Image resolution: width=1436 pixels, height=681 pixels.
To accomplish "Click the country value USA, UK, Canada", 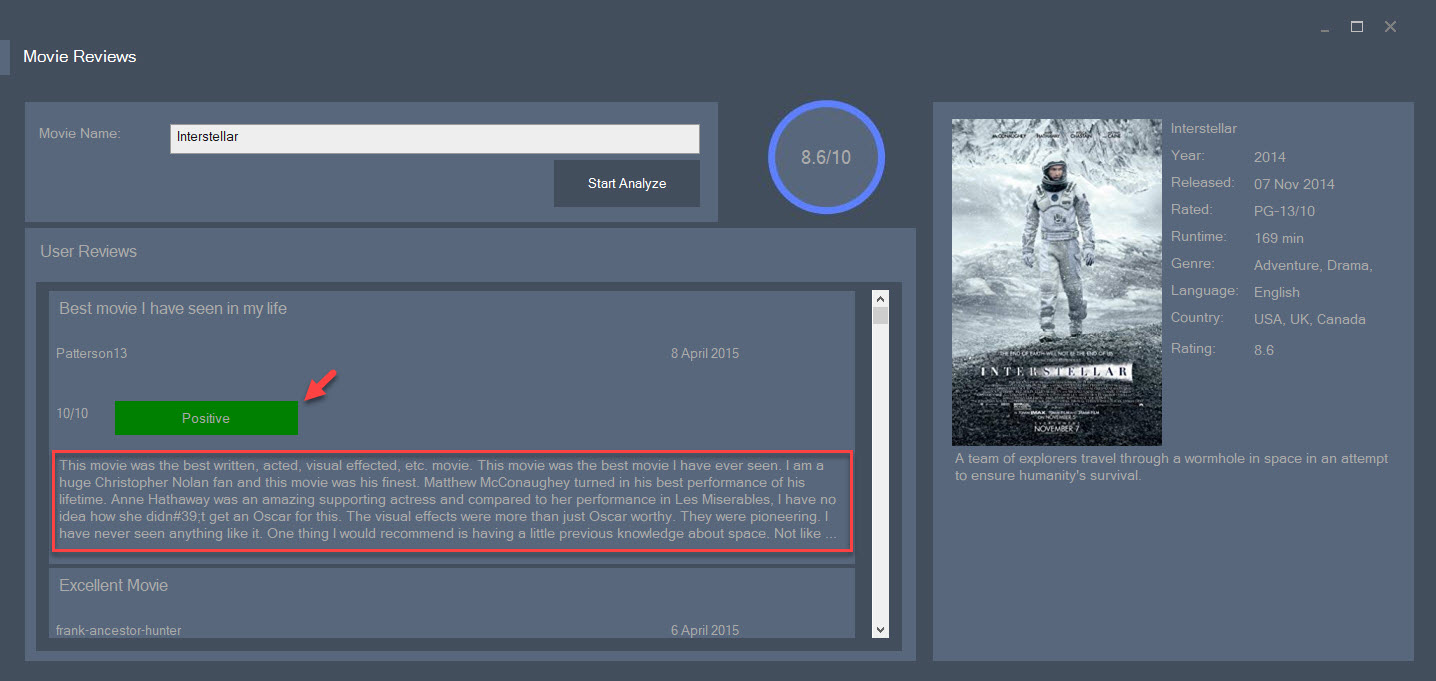I will [1310, 319].
